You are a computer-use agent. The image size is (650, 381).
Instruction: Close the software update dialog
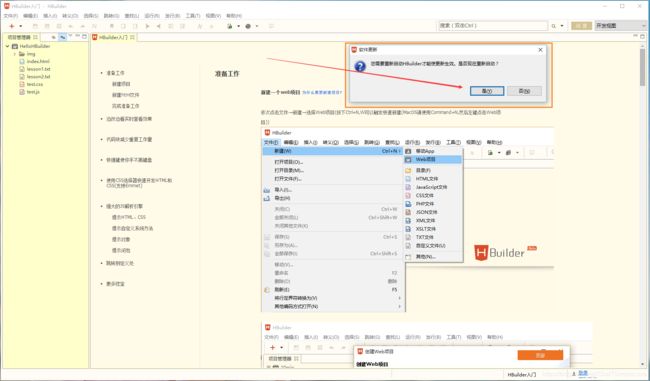540,50
